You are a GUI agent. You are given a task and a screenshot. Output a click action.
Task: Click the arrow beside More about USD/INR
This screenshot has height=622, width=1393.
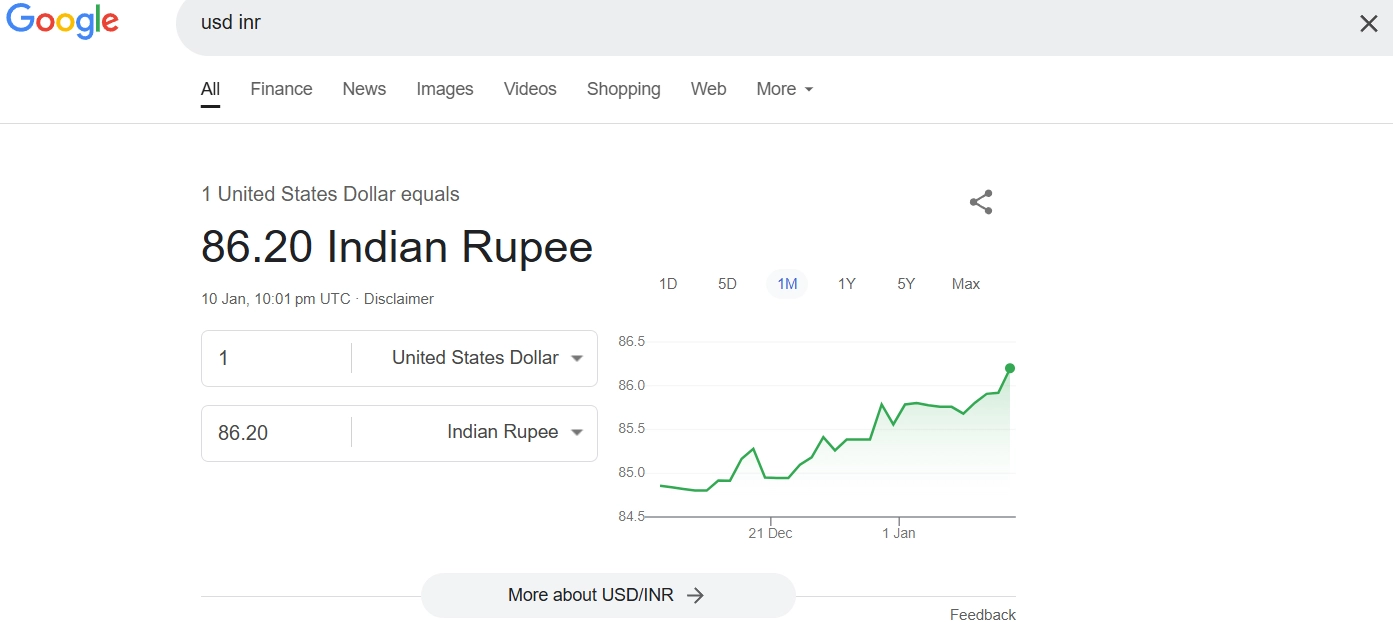pyautogui.click(x=696, y=595)
